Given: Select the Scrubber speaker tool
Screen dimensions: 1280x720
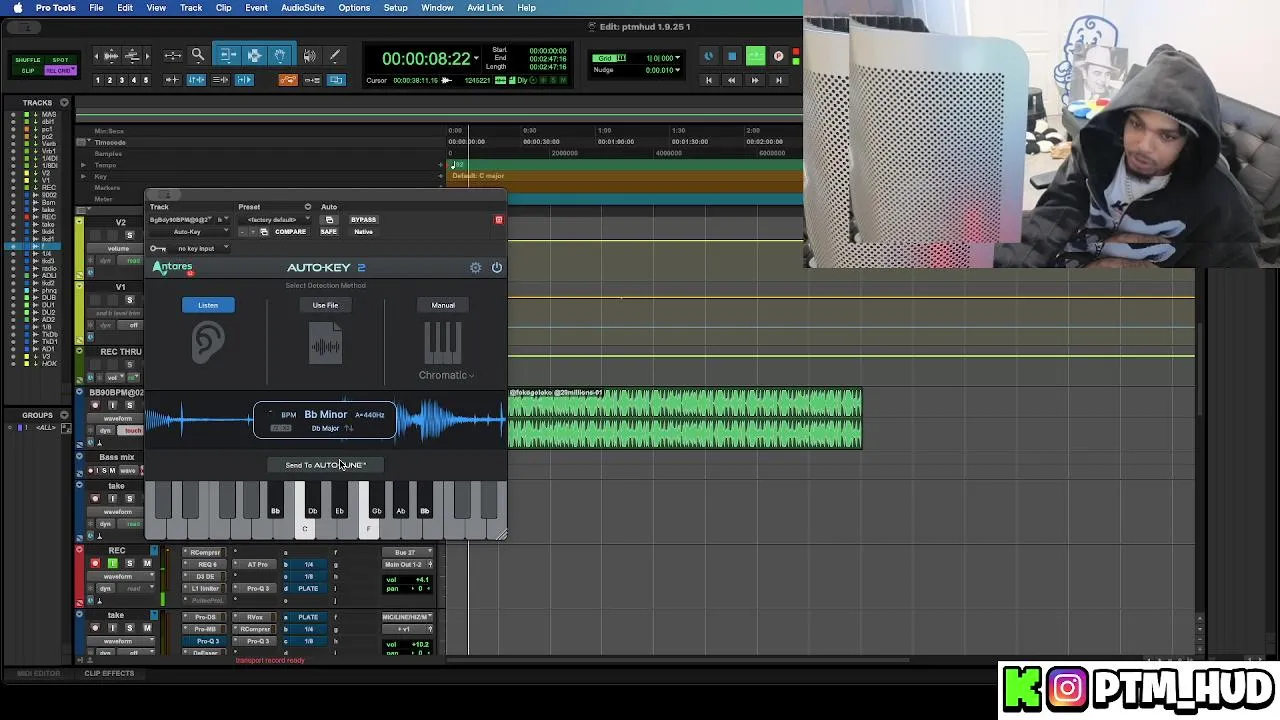Looking at the screenshot, I should point(310,55).
